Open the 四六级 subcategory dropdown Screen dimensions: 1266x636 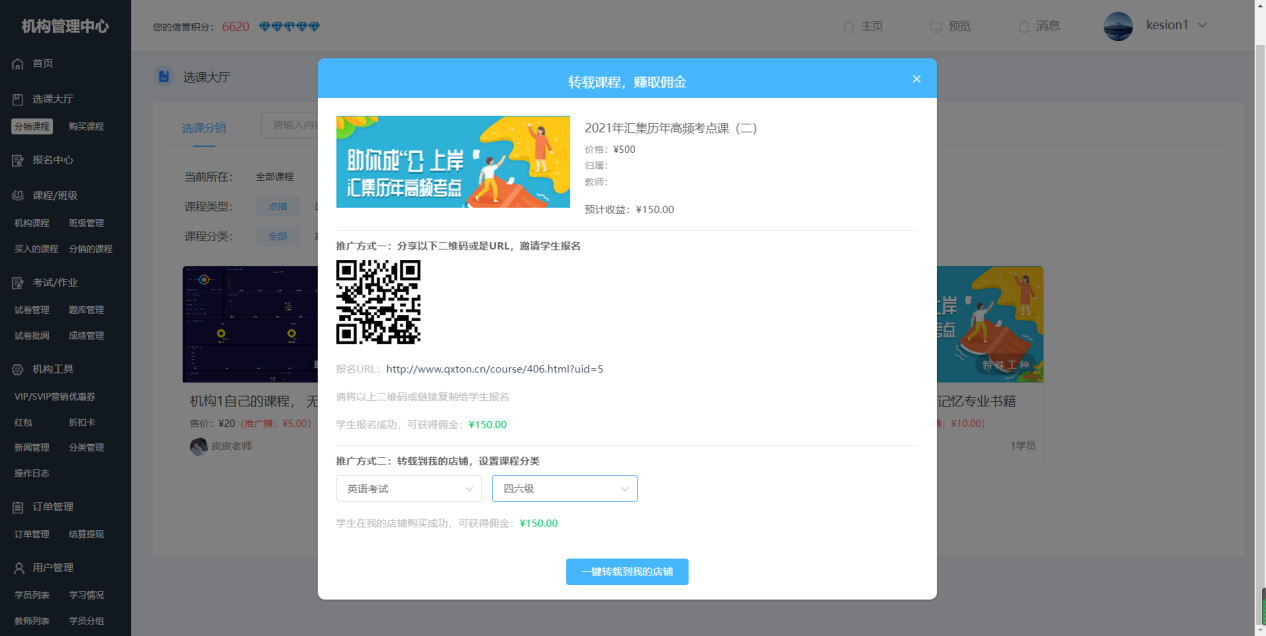tap(564, 488)
